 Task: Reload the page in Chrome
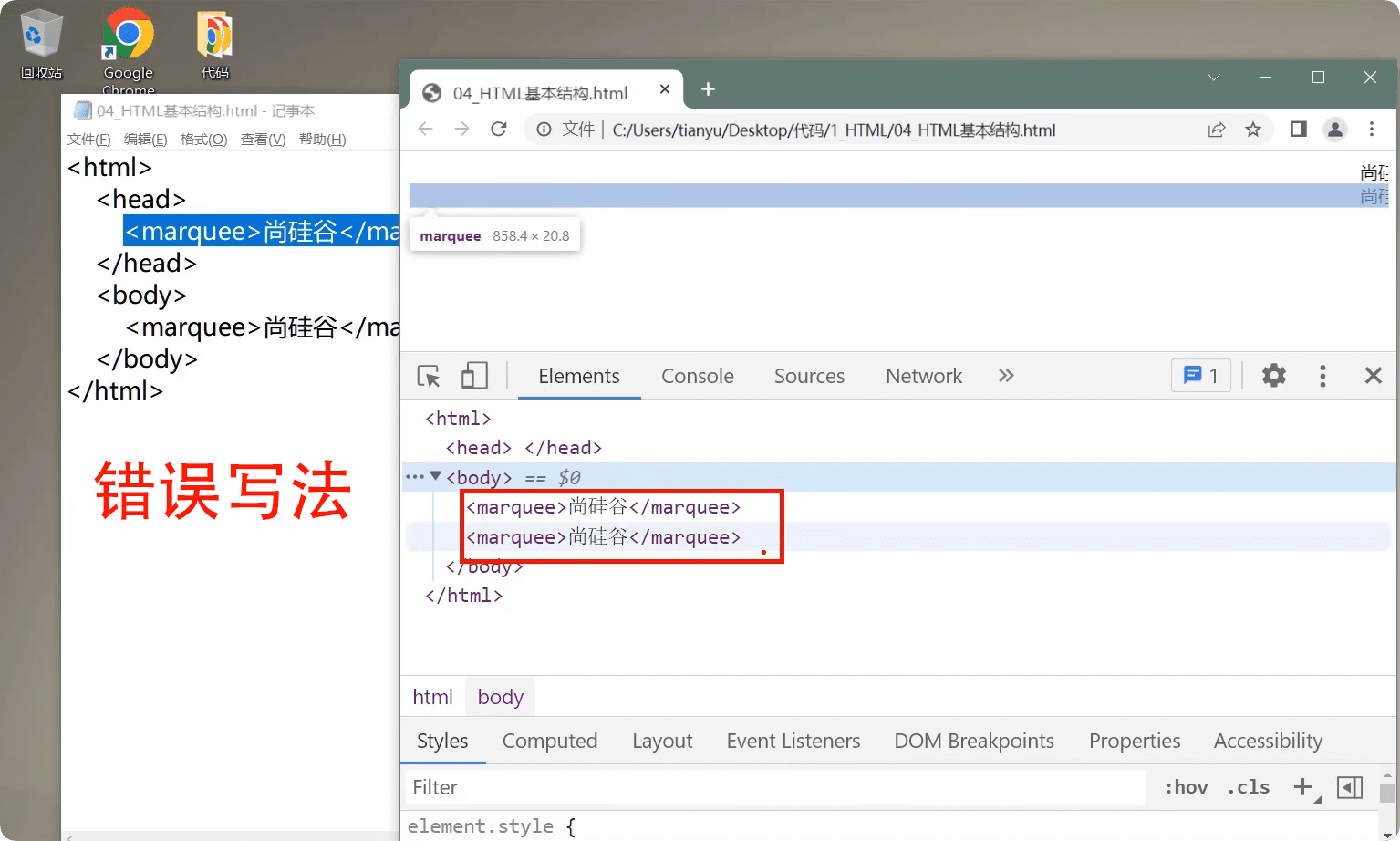498,130
